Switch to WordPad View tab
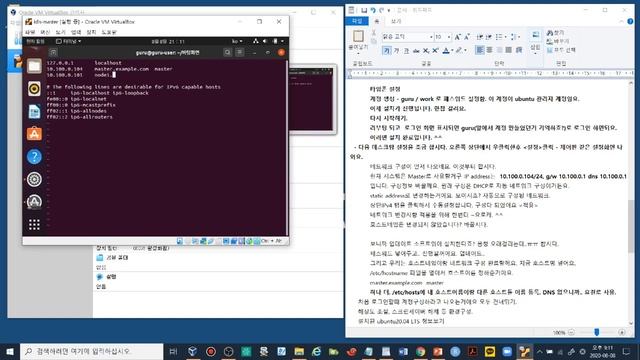The image size is (640, 360). point(396,21)
